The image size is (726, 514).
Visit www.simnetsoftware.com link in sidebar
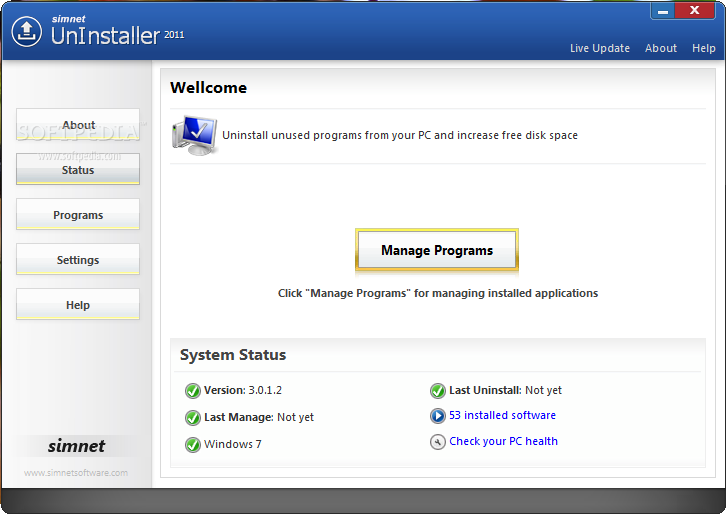[x=76, y=473]
